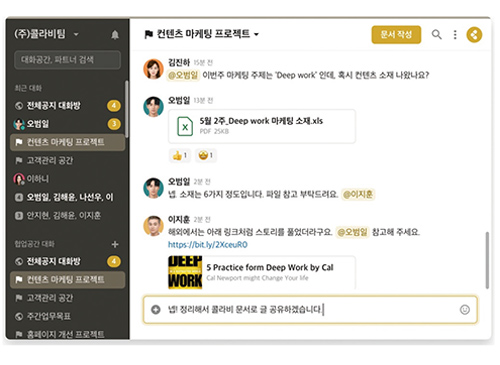This screenshot has width=500, height=365.
Task: Click the plus attach icon in message box
Action: (156, 310)
